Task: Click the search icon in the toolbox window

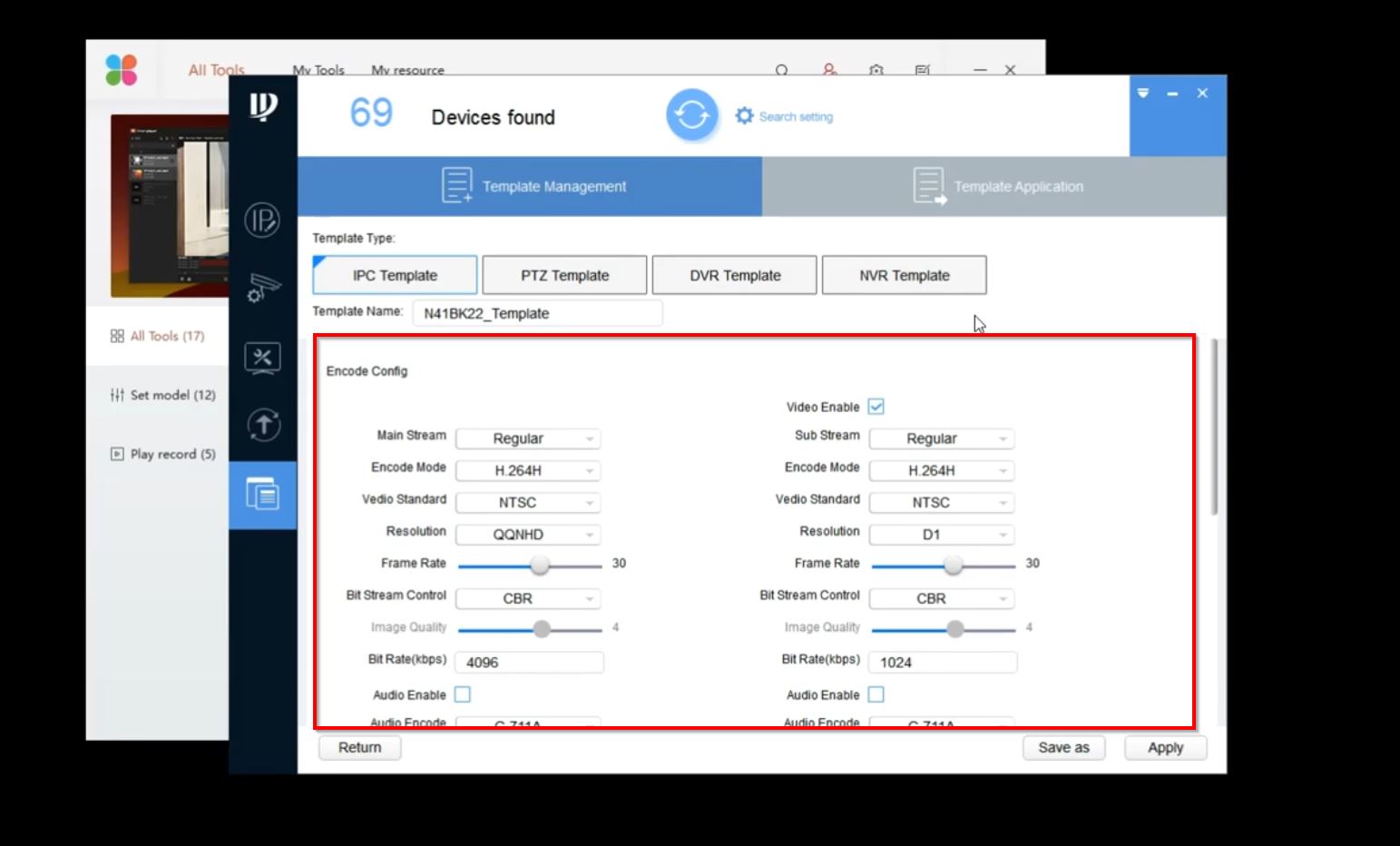Action: point(781,70)
